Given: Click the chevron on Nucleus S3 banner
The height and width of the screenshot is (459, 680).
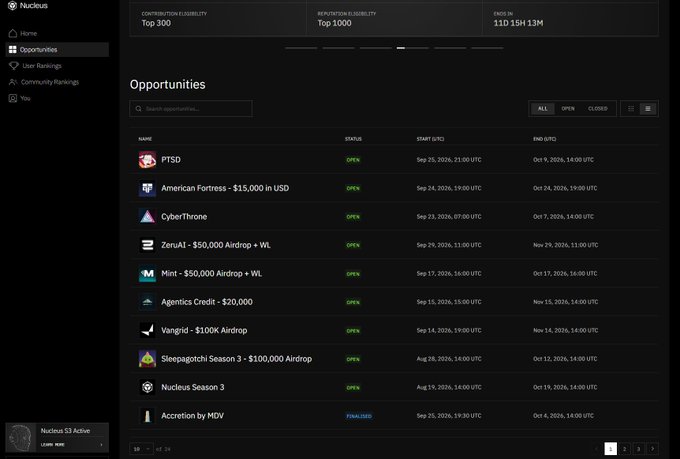Looking at the screenshot, I should click(x=101, y=445).
